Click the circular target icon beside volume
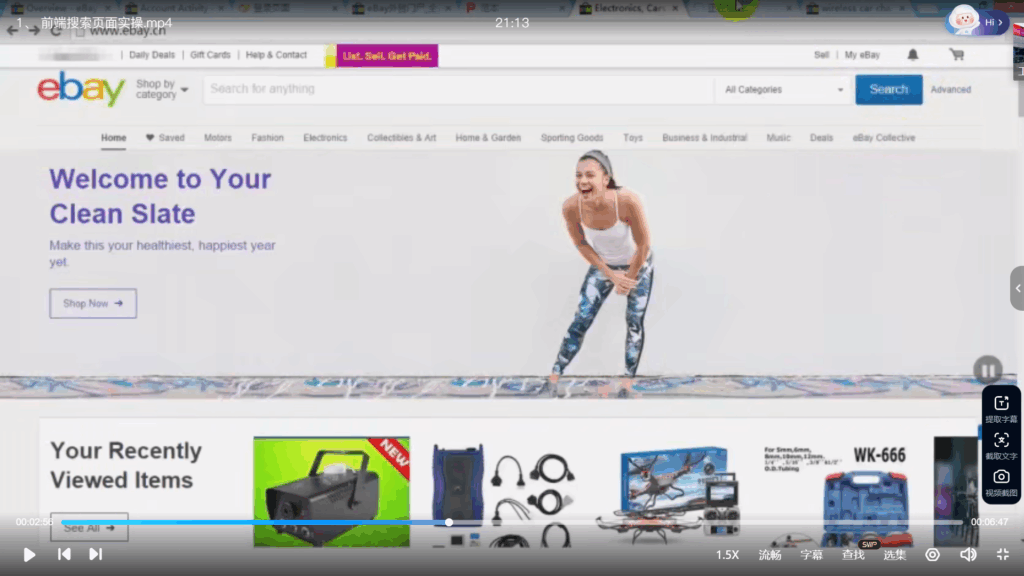The height and width of the screenshot is (576, 1024). [x=932, y=554]
